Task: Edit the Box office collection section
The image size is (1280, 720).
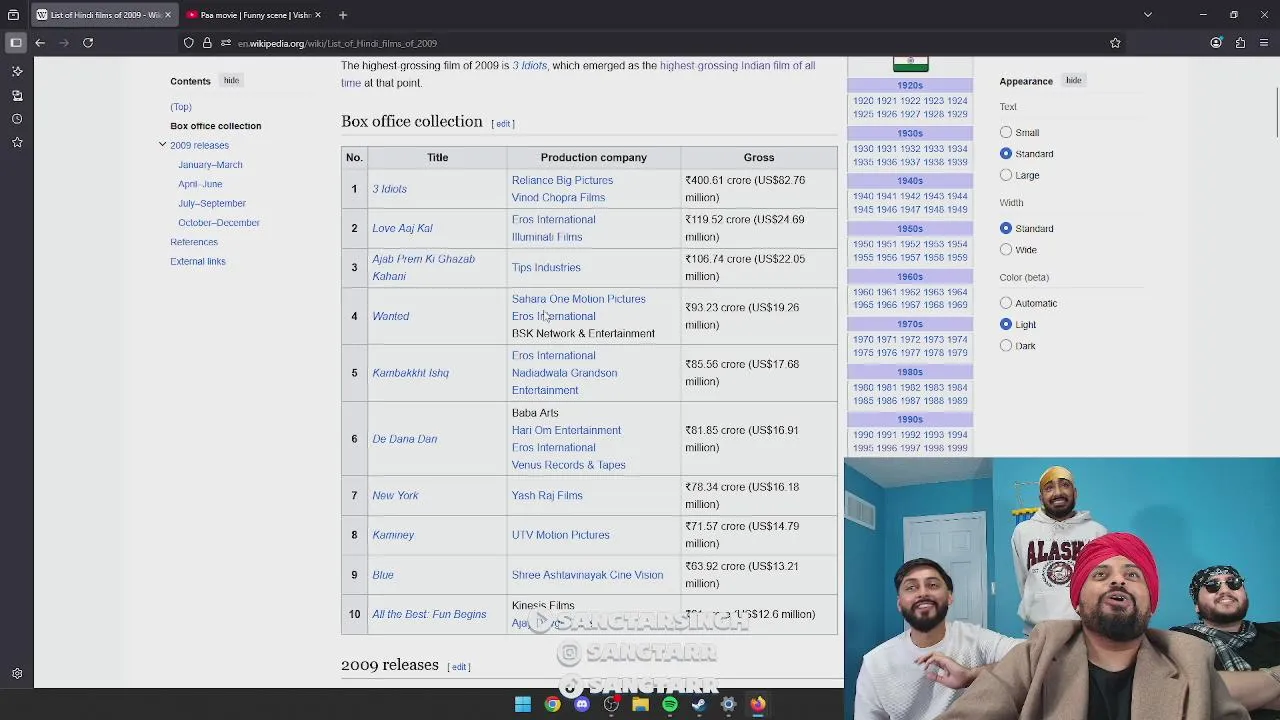Action: 504,124
